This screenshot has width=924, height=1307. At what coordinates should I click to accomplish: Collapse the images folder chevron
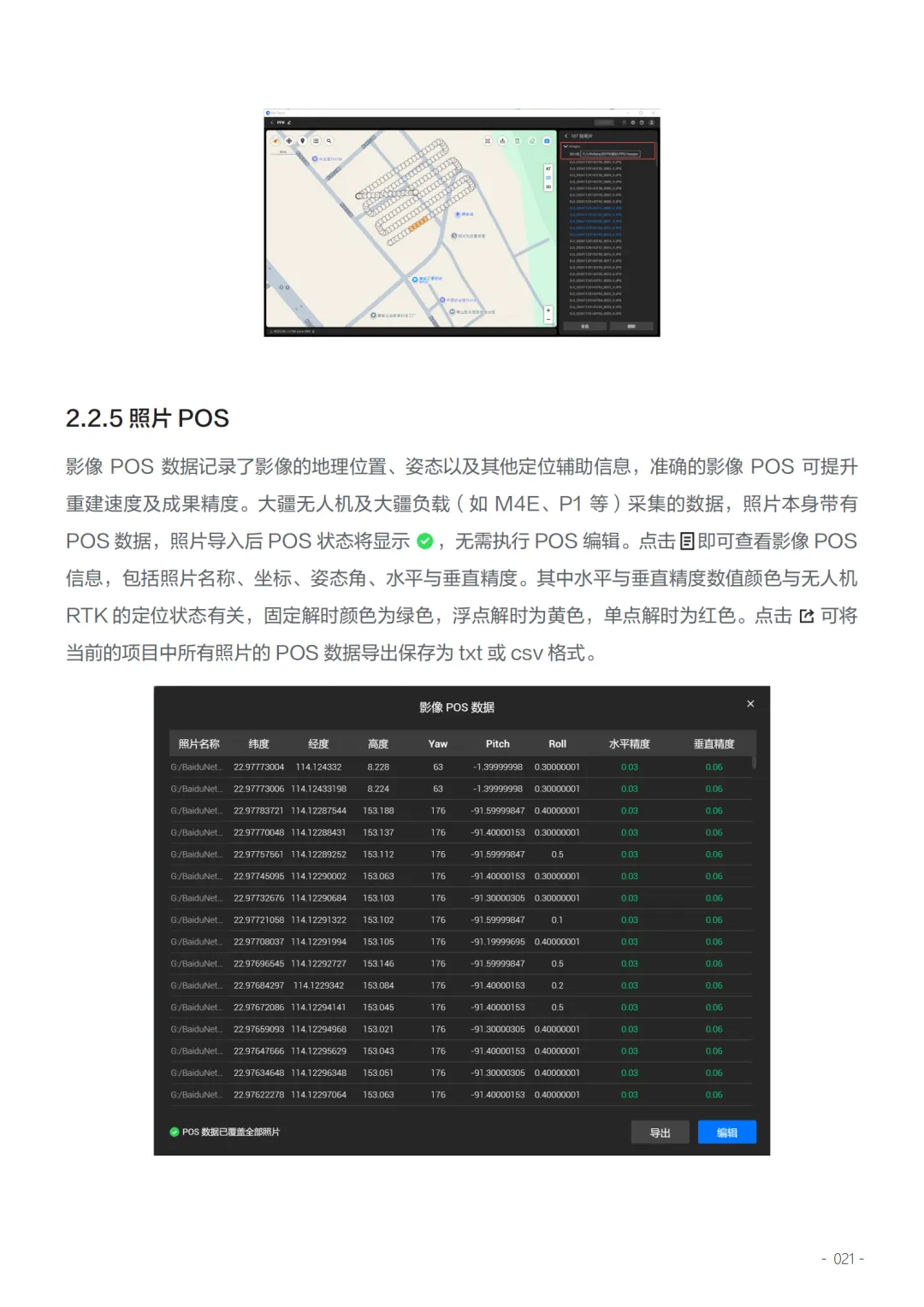pyautogui.click(x=566, y=146)
